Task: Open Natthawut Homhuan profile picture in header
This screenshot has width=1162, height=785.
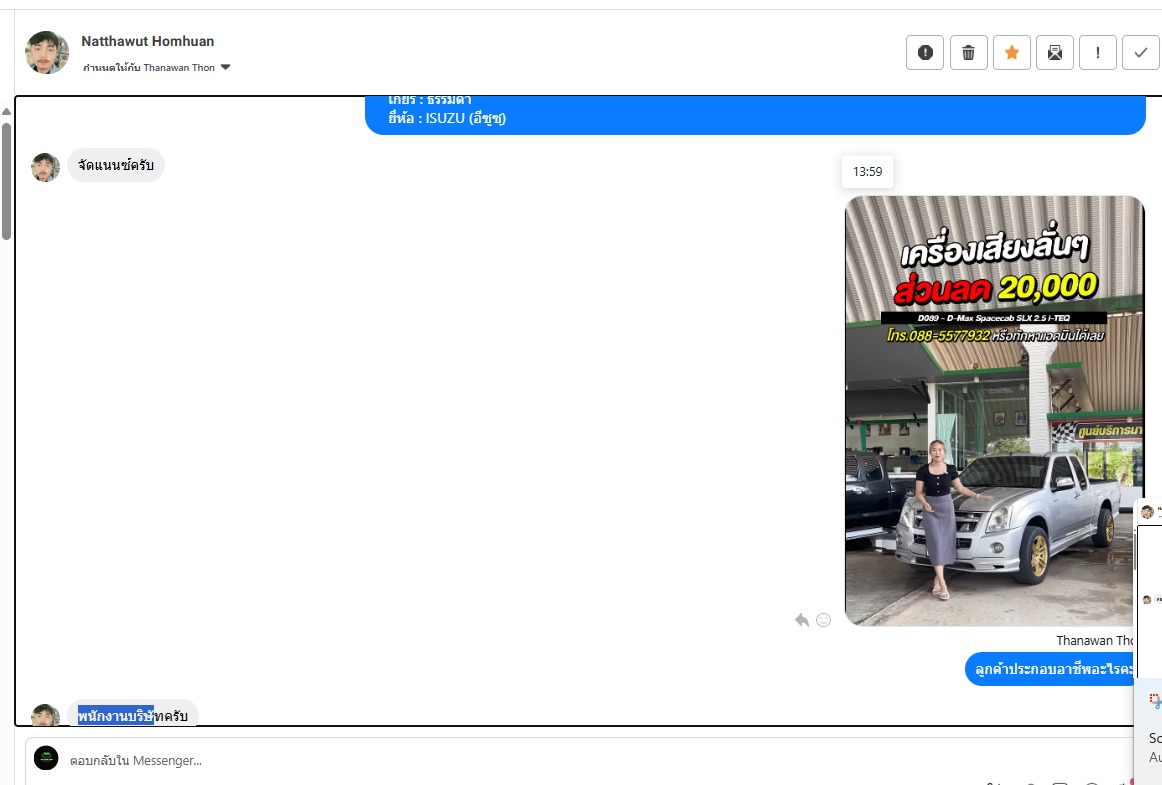Action: (x=47, y=53)
